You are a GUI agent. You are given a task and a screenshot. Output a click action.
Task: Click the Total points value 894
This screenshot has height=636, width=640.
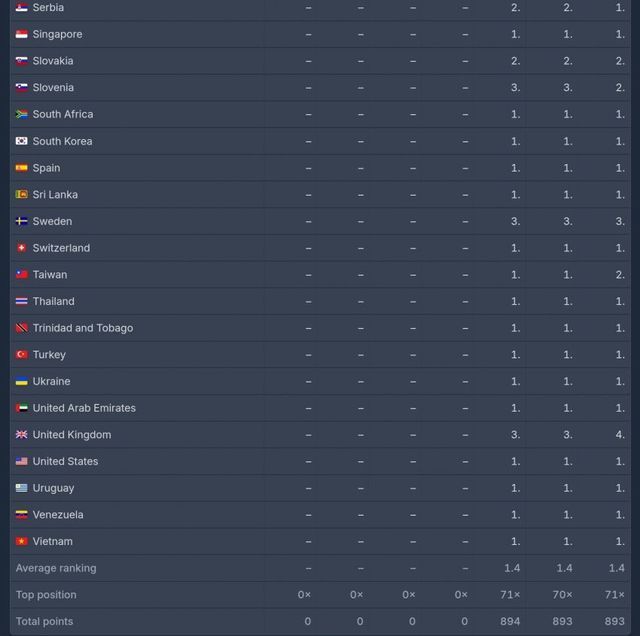coord(510,621)
